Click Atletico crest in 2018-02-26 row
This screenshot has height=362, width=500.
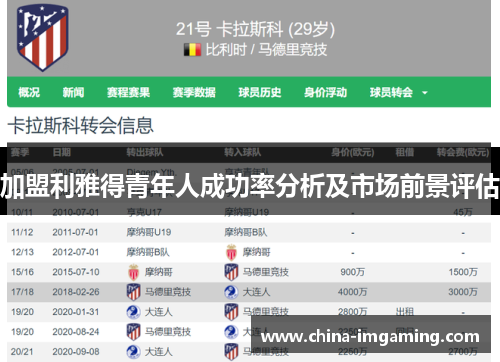133,292
